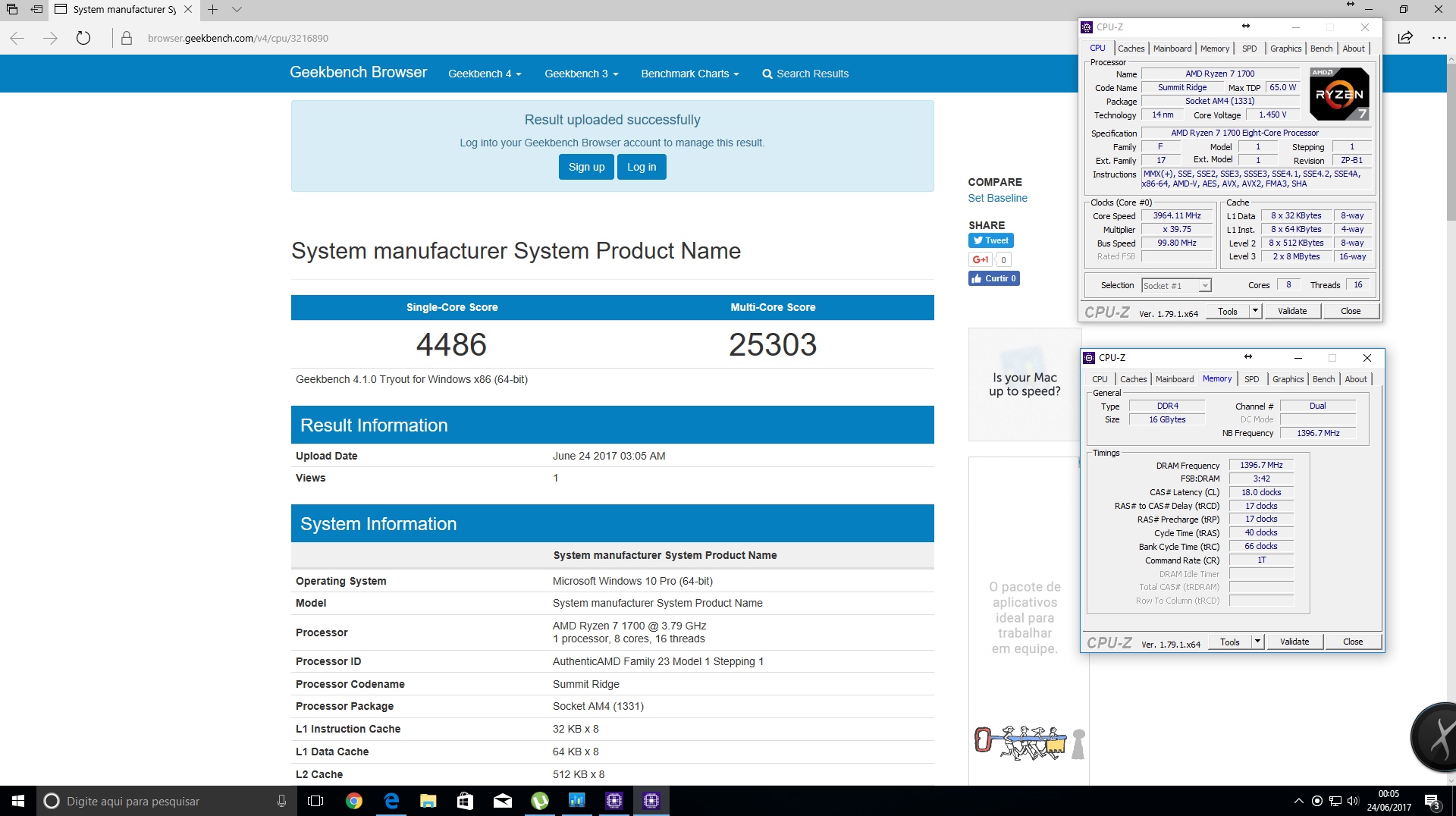The width and height of the screenshot is (1456, 816).
Task: Switch to Mainboard tab in top CPU-Z
Action: click(1172, 49)
